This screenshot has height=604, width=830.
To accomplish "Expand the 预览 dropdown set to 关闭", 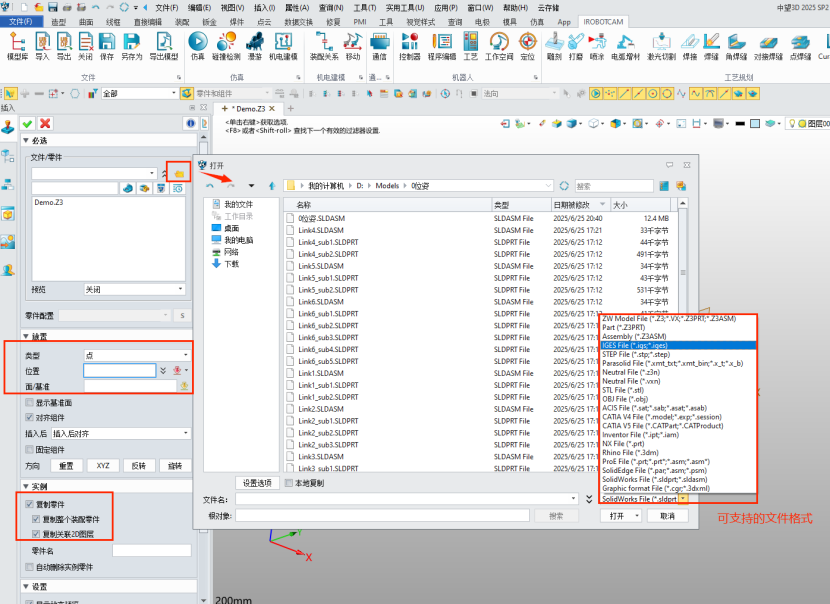I will click(x=135, y=289).
